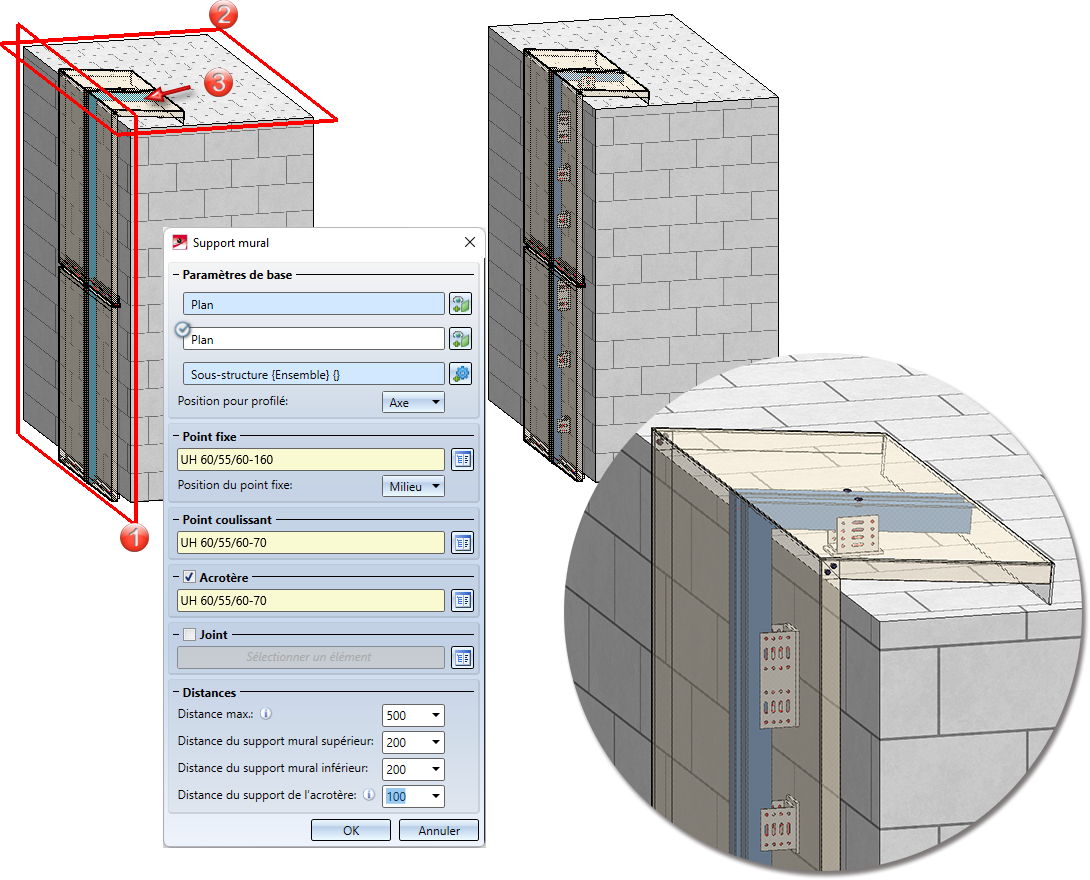Close the Support mural dialog
The width and height of the screenshot is (1090, 880).
tap(470, 242)
